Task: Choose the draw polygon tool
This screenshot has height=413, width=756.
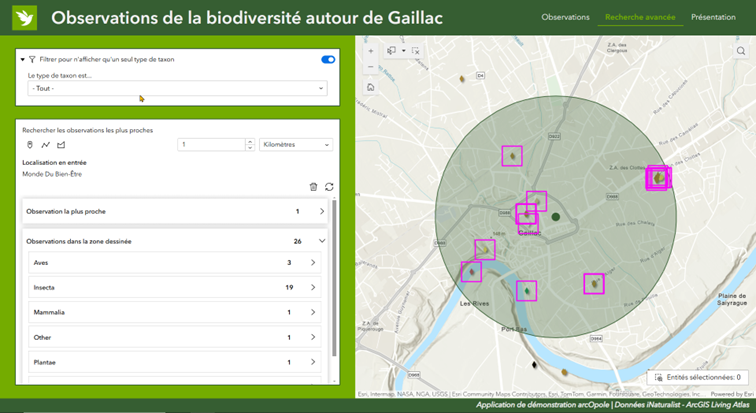Action: coord(60,145)
